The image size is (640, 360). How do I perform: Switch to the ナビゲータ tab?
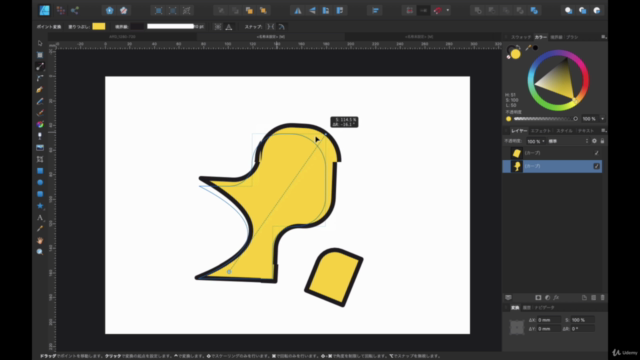[545, 307]
